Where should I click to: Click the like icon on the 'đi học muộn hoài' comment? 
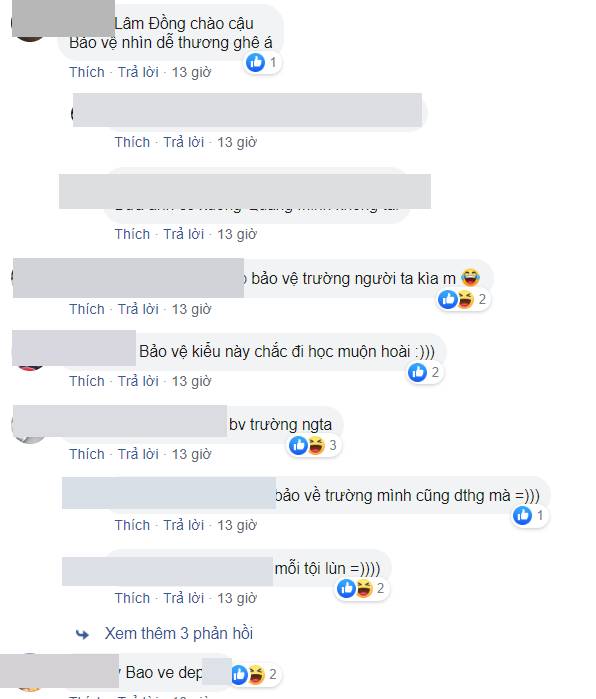(418, 372)
